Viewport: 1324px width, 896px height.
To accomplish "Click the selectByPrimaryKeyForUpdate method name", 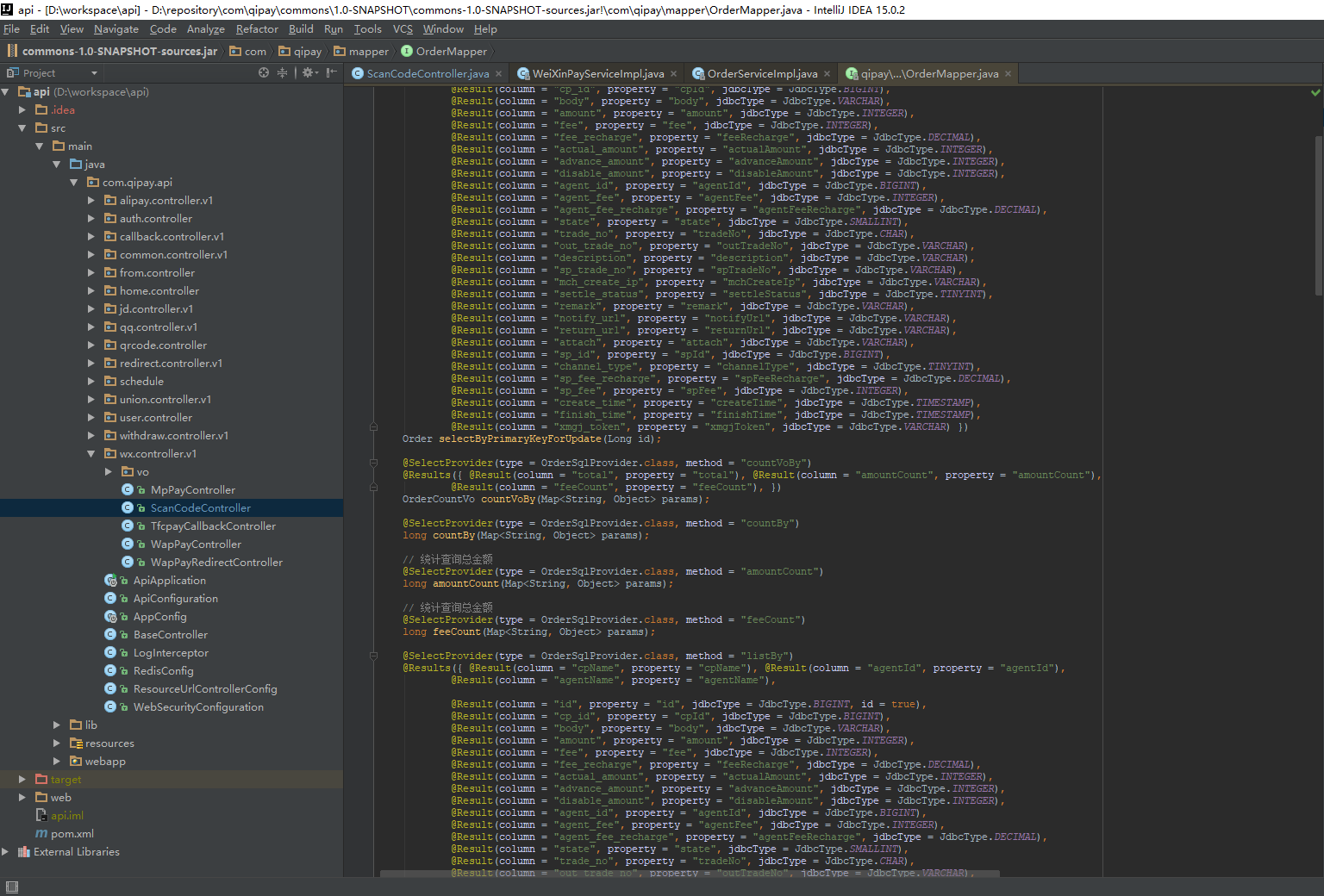I will [x=521, y=439].
